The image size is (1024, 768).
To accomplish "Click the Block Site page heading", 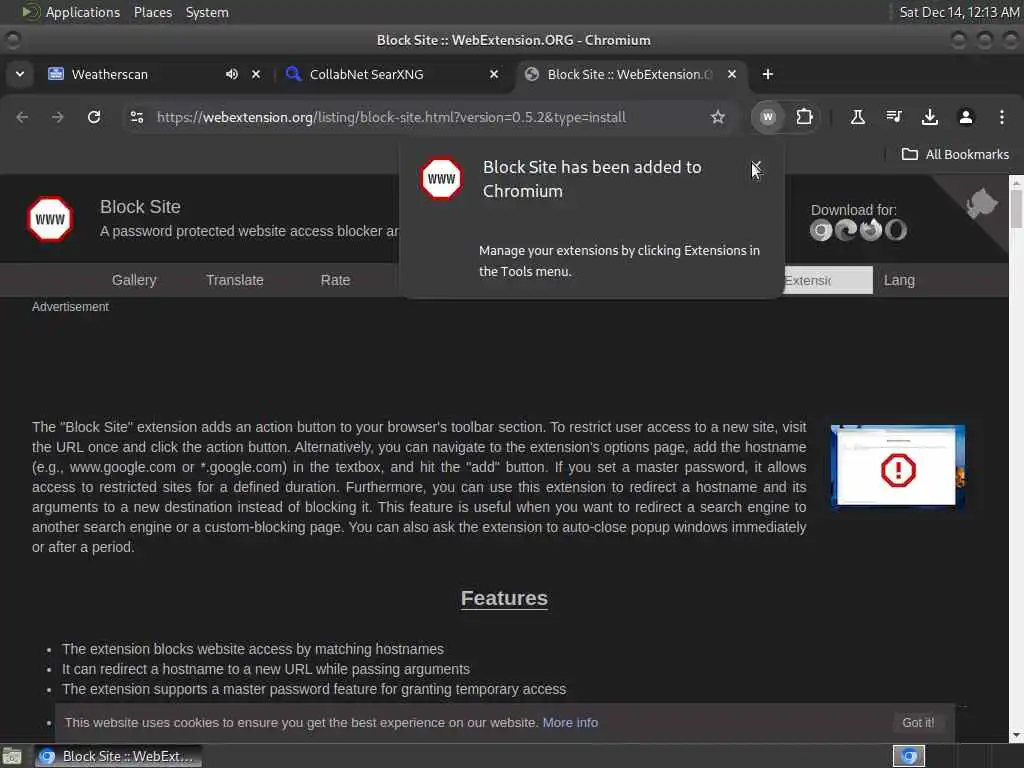I will 140,207.
